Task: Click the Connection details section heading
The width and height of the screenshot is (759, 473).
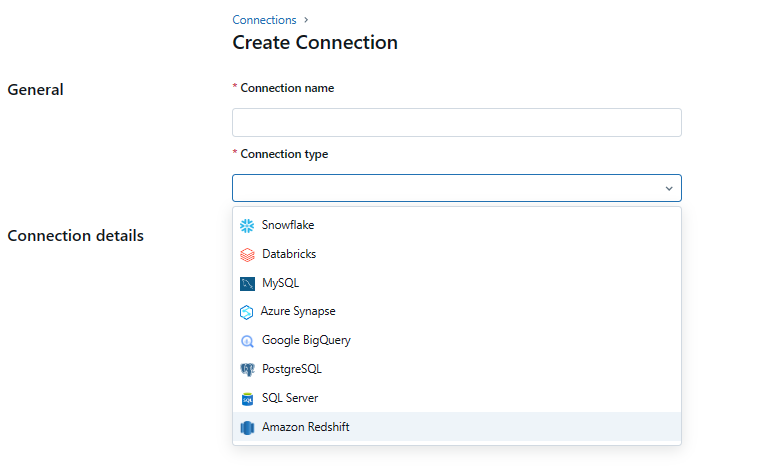Action: [76, 236]
